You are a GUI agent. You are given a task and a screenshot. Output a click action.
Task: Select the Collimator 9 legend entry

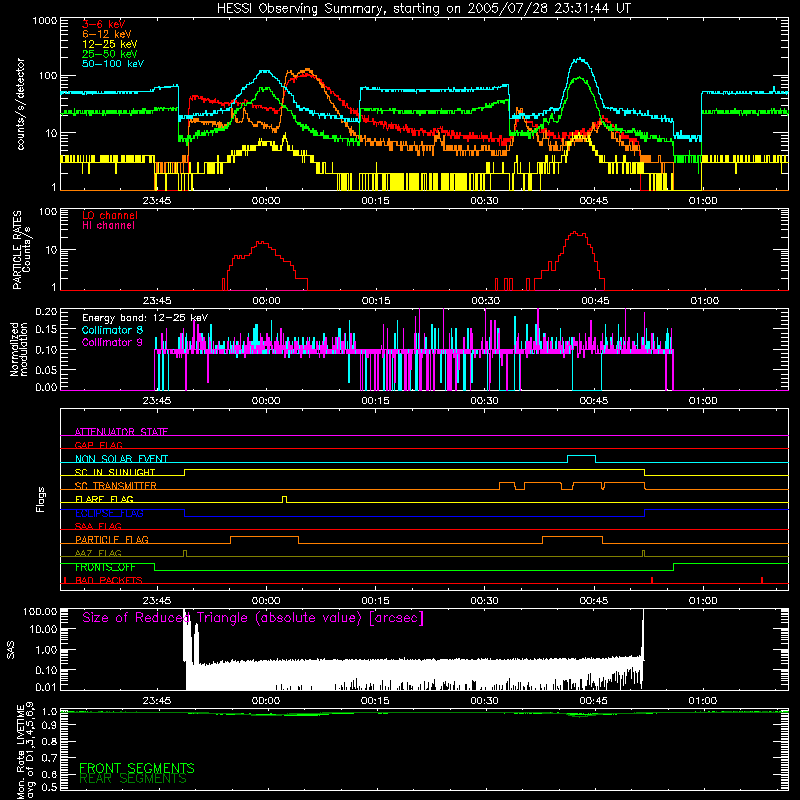[x=112, y=342]
